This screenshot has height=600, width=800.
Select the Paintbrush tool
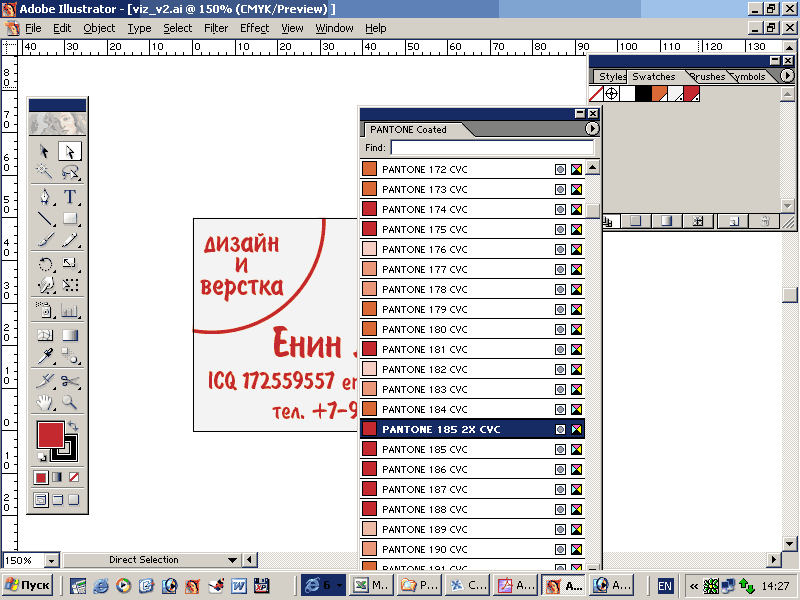click(x=44, y=239)
